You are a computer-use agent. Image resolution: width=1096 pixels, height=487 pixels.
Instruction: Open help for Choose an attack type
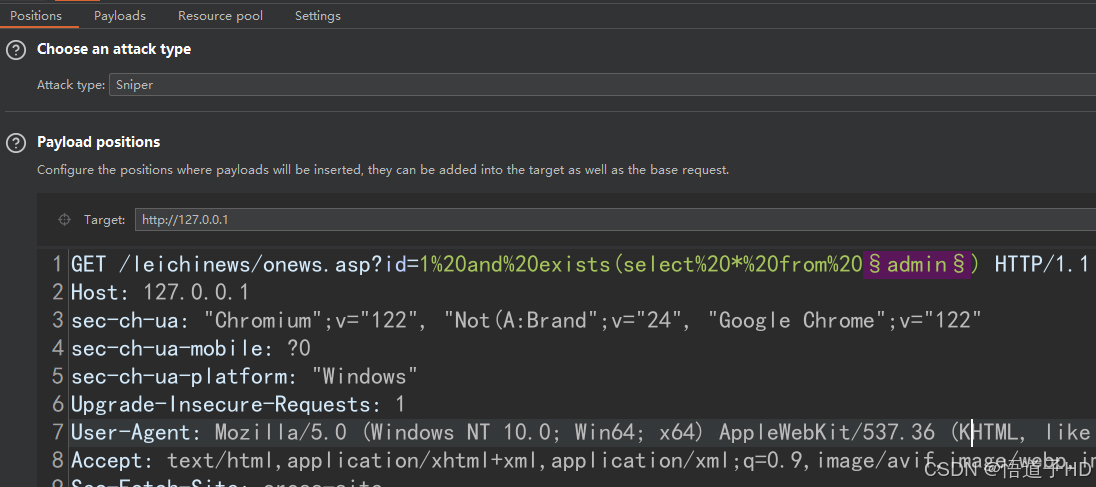pos(15,50)
